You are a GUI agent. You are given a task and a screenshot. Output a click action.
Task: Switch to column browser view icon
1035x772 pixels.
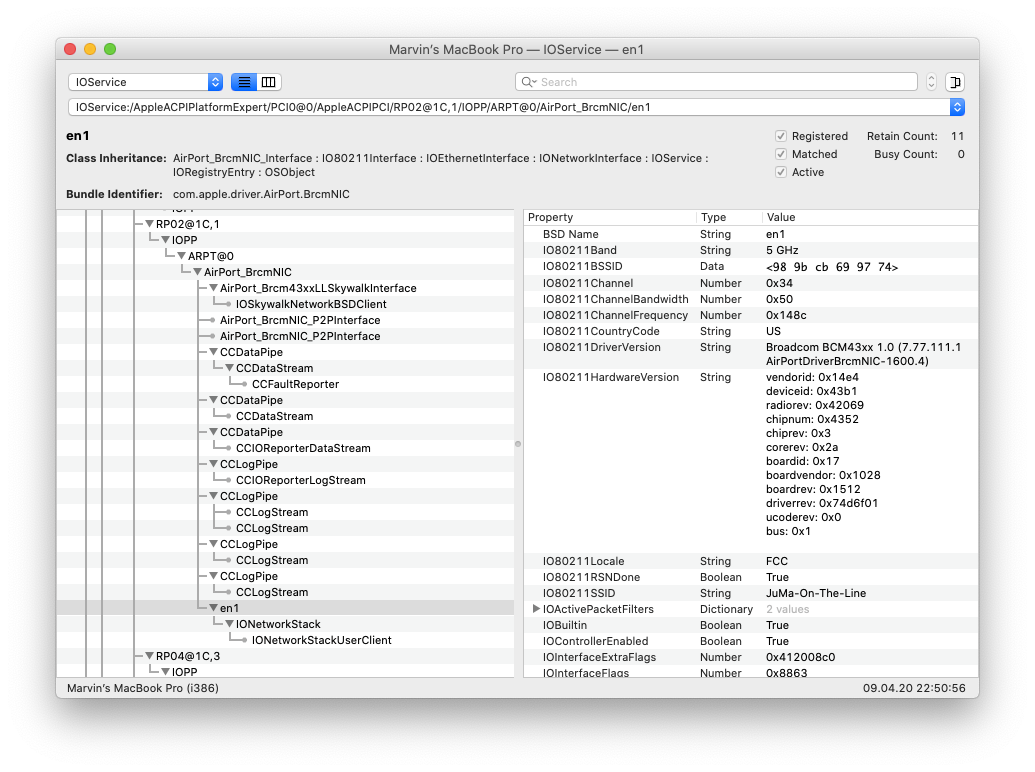pos(269,82)
